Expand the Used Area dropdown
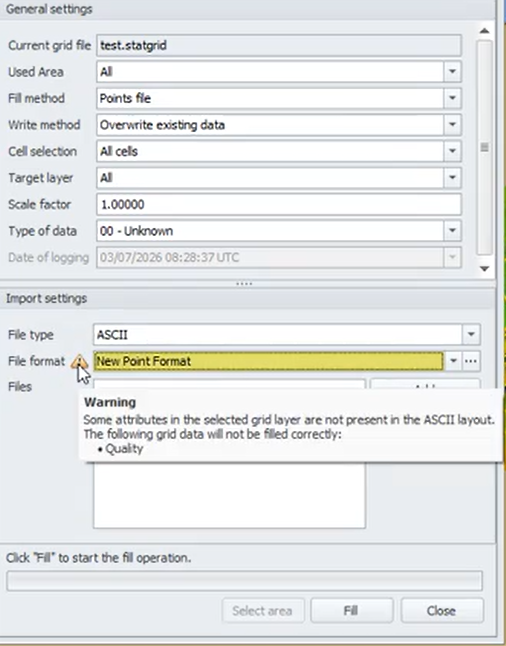This screenshot has width=506, height=646. tap(452, 72)
